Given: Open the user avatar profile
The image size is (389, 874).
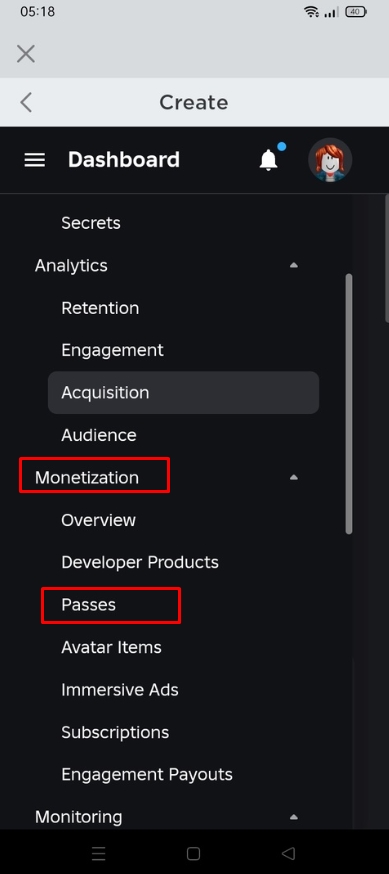Looking at the screenshot, I should pos(330,160).
